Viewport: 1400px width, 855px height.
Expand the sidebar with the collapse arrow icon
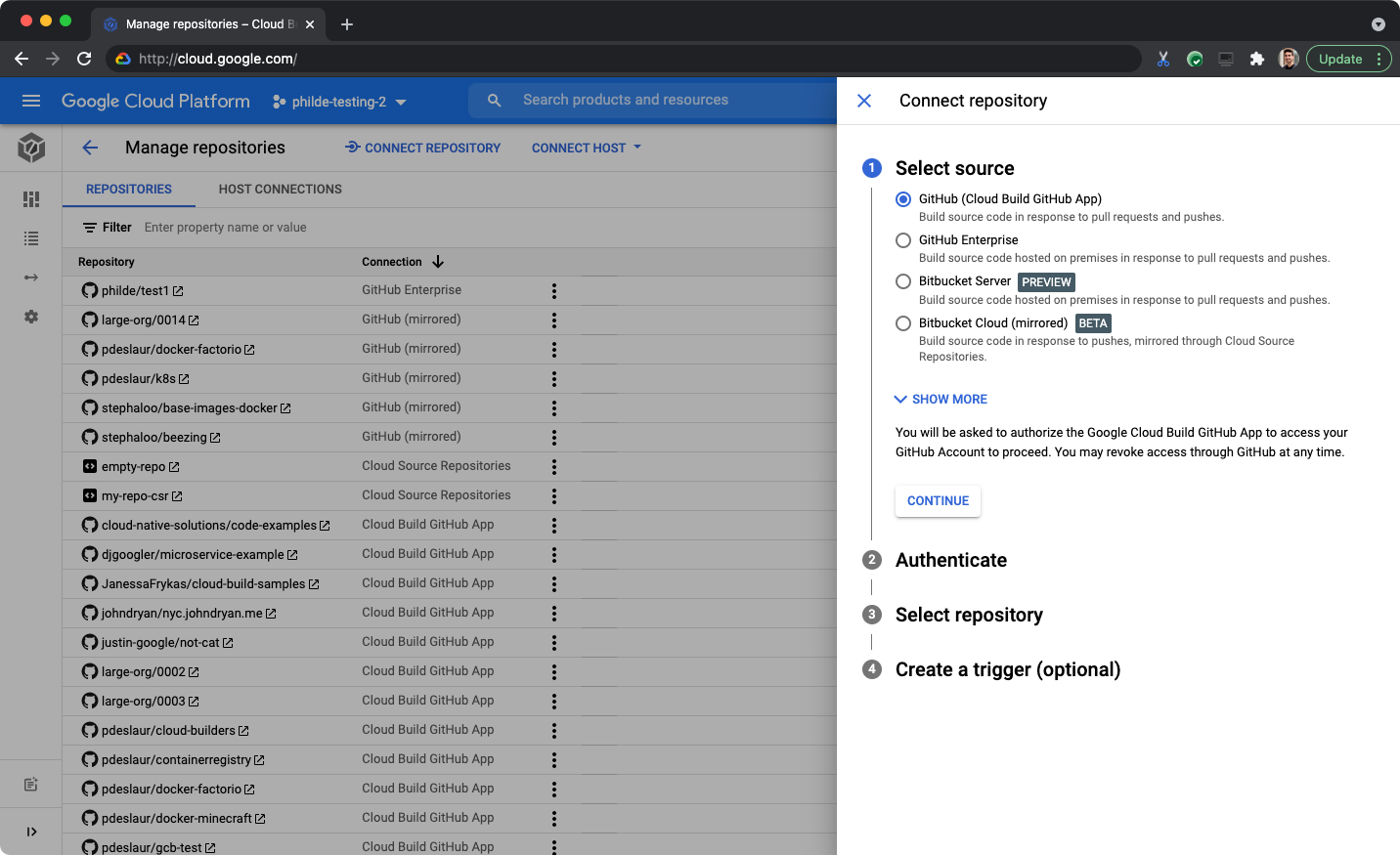(x=31, y=832)
